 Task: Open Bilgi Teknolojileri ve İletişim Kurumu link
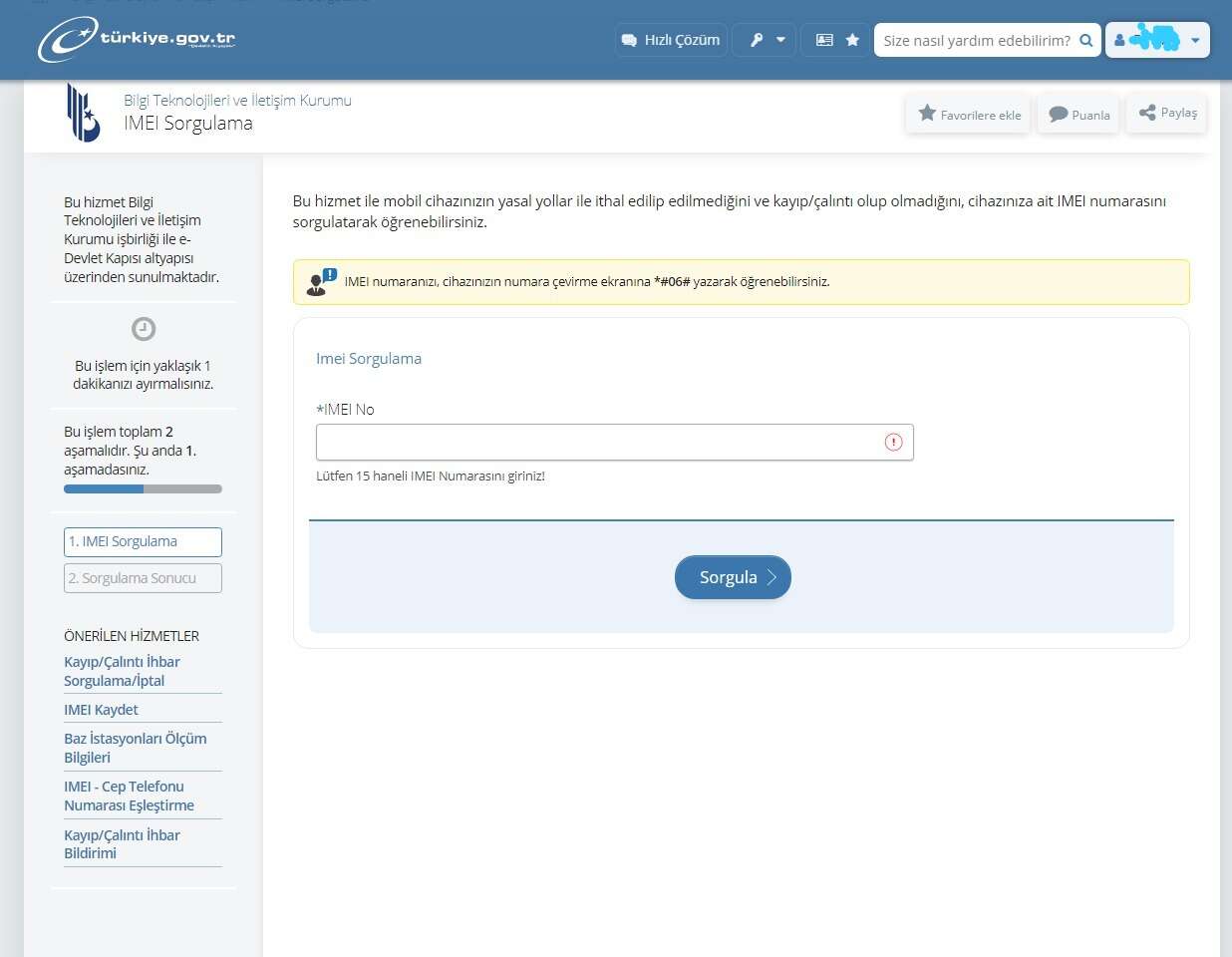[x=237, y=100]
